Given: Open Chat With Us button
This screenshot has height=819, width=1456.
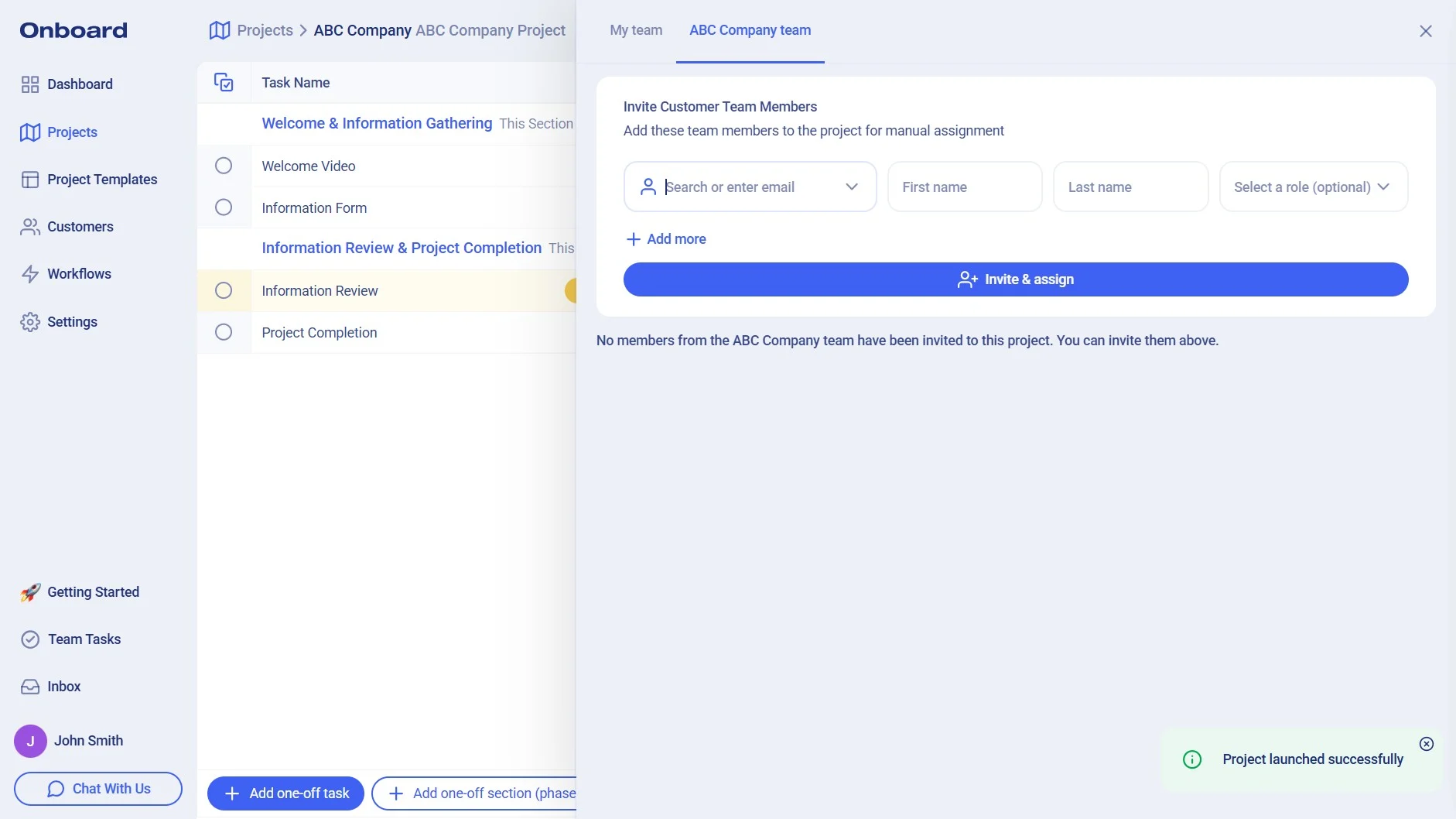Looking at the screenshot, I should pyautogui.click(x=98, y=789).
